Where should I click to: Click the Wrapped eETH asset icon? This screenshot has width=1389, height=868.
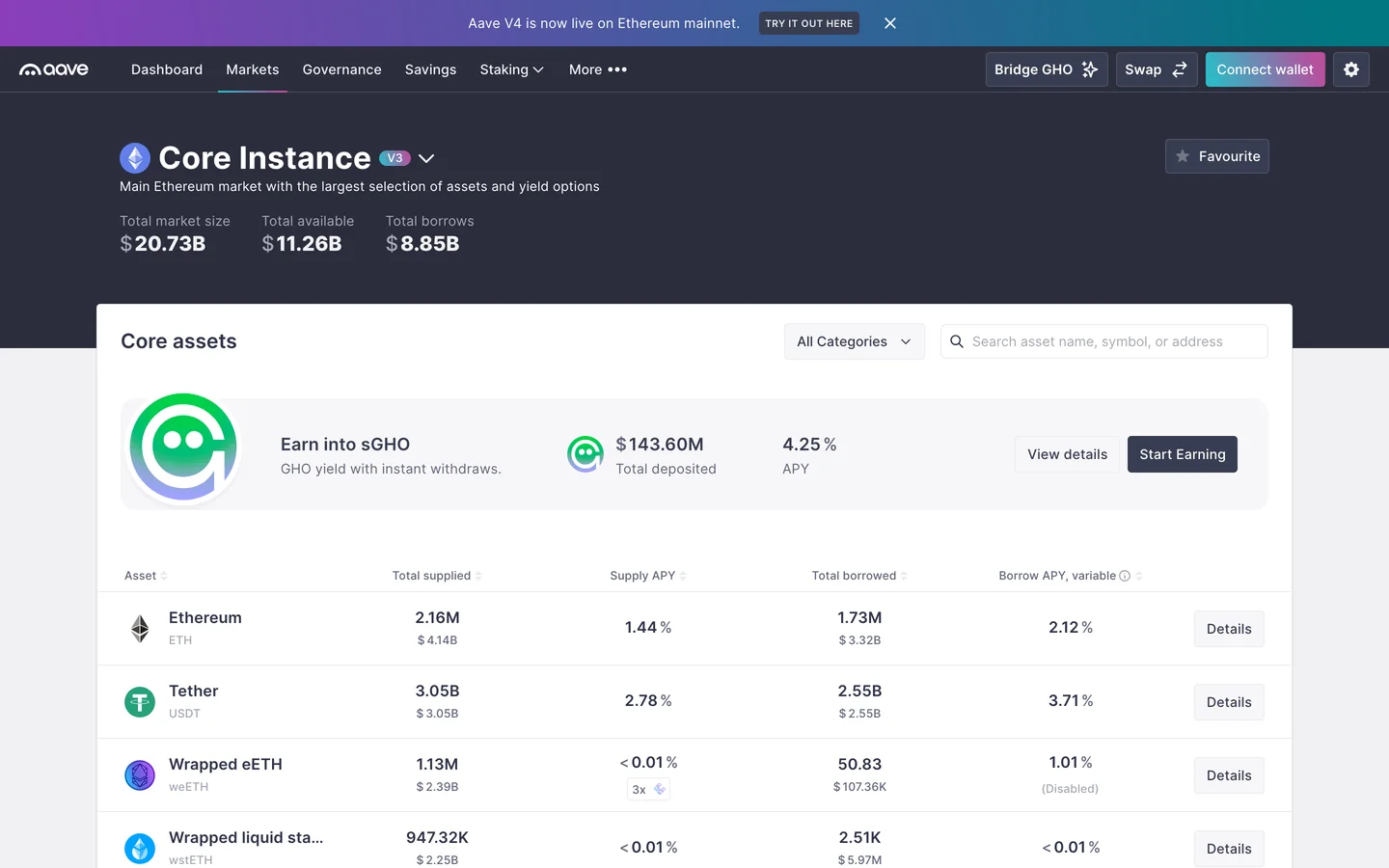click(140, 775)
